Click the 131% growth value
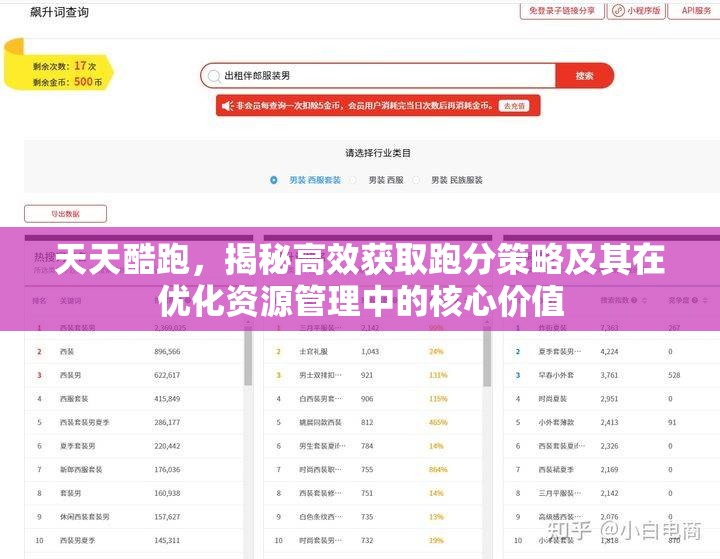Screen dimensions: 720x559 (438, 375)
